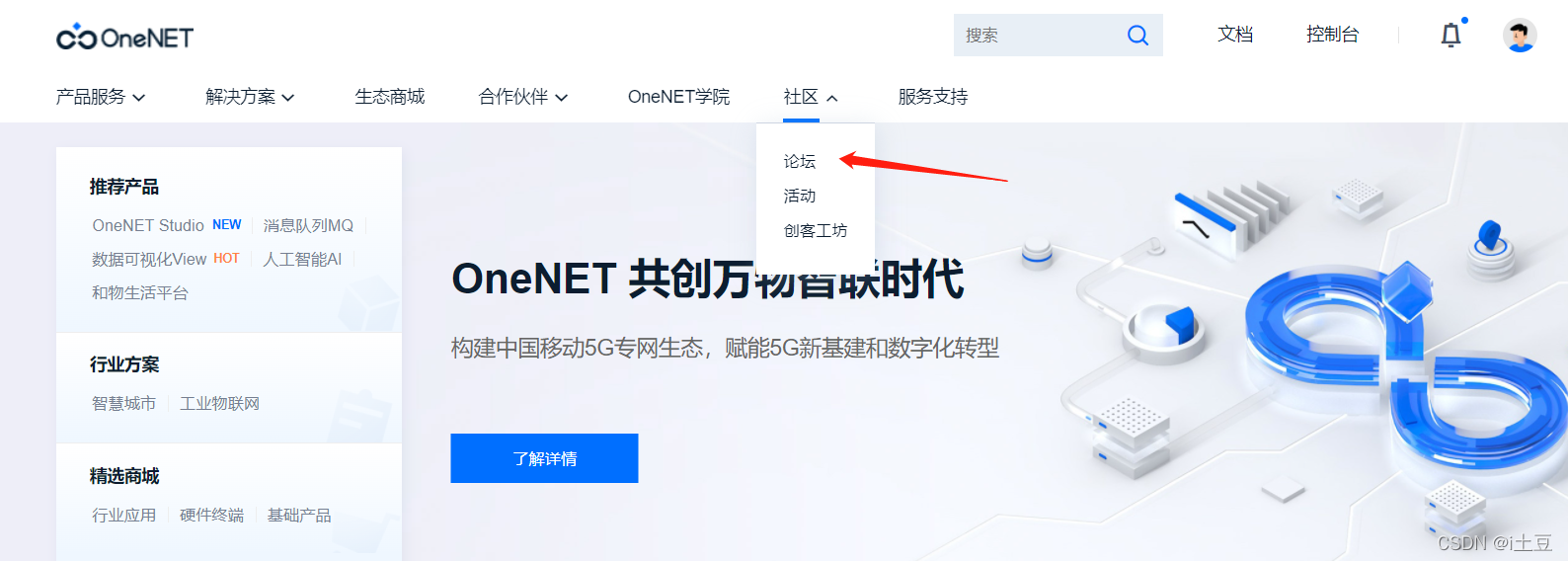Open 基础产品 in 精选商城

pos(299,515)
